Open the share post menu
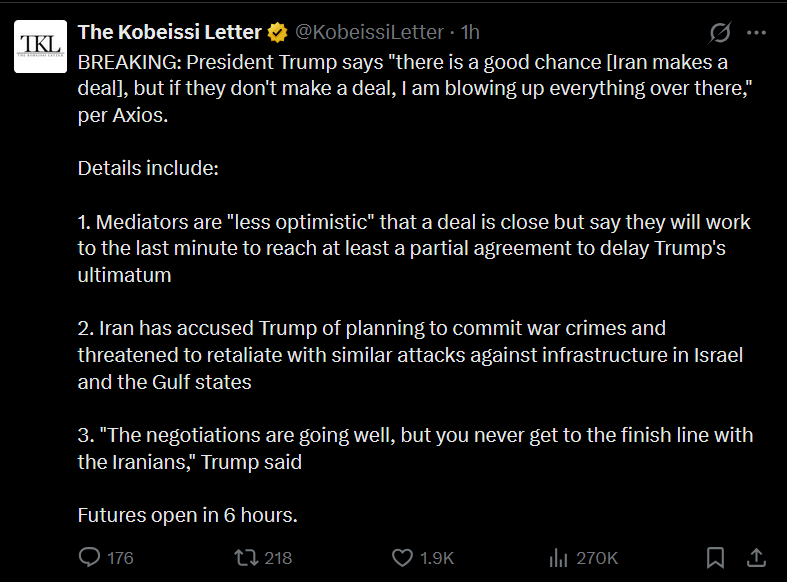787x582 pixels. coord(757,557)
